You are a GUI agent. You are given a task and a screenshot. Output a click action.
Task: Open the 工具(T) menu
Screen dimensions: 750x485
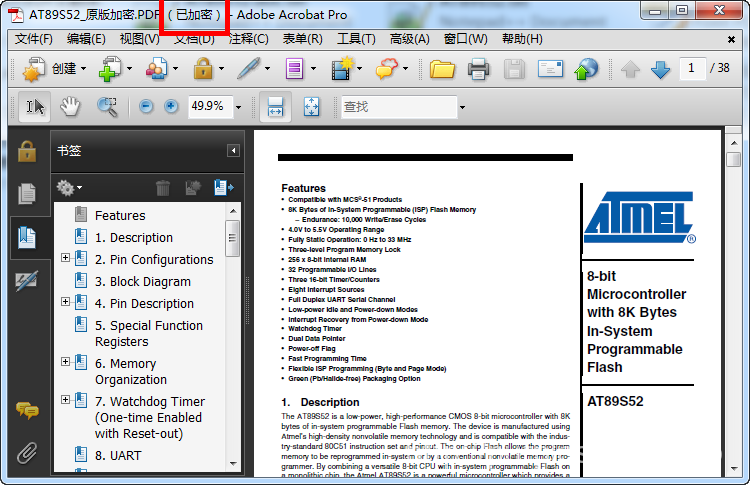click(355, 39)
